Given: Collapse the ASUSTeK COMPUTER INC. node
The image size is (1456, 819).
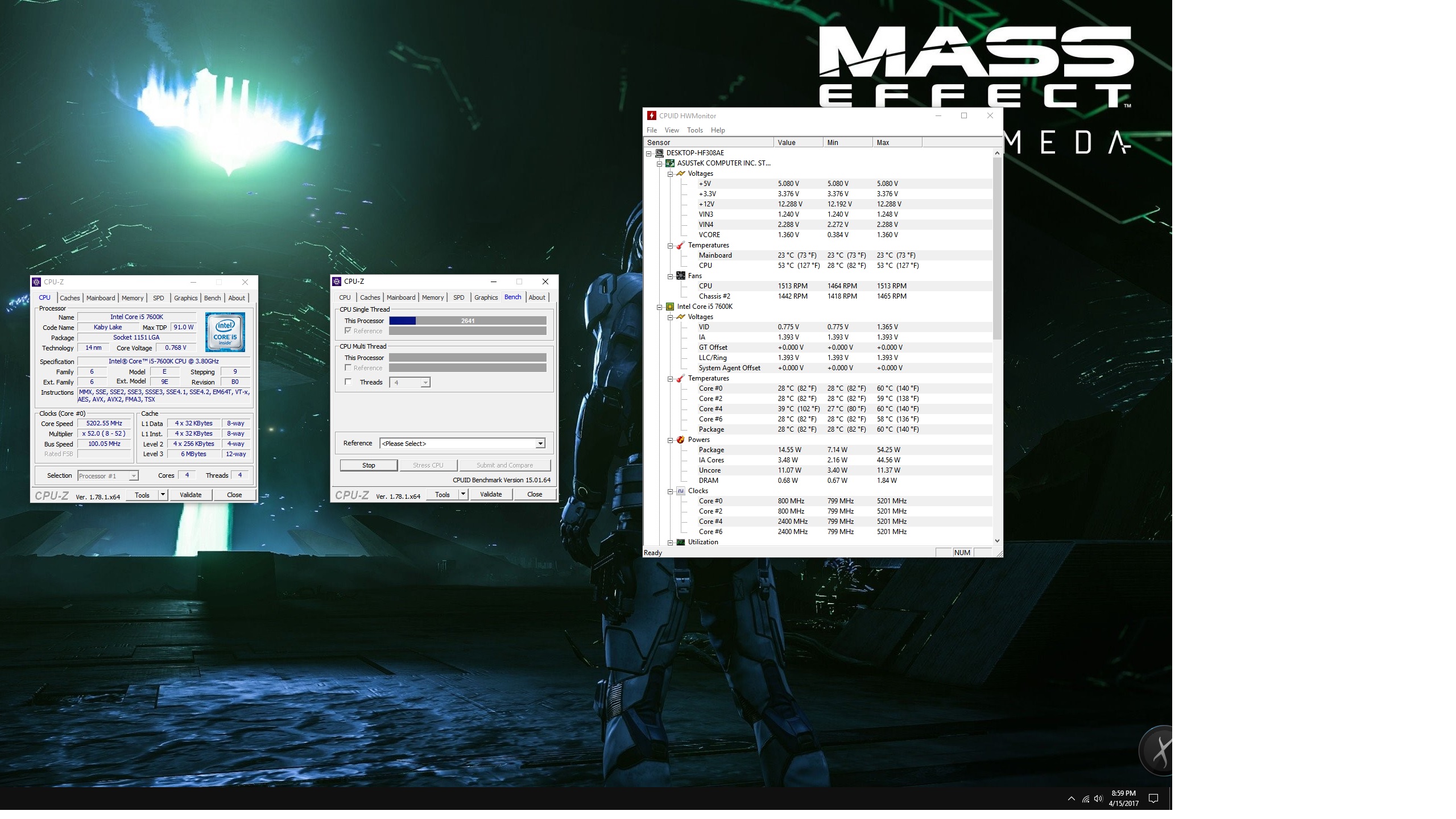Looking at the screenshot, I should 660,164.
